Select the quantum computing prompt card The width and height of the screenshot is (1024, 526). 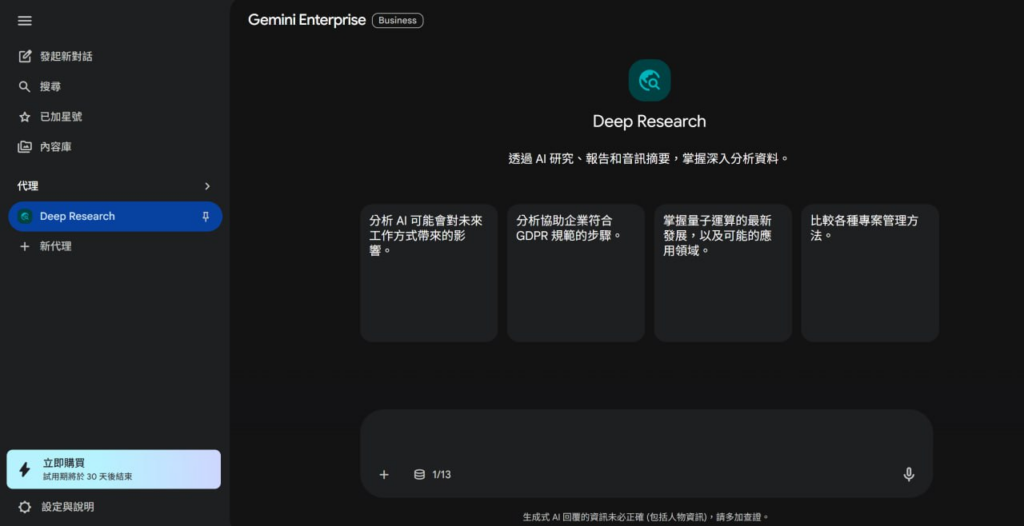click(723, 272)
